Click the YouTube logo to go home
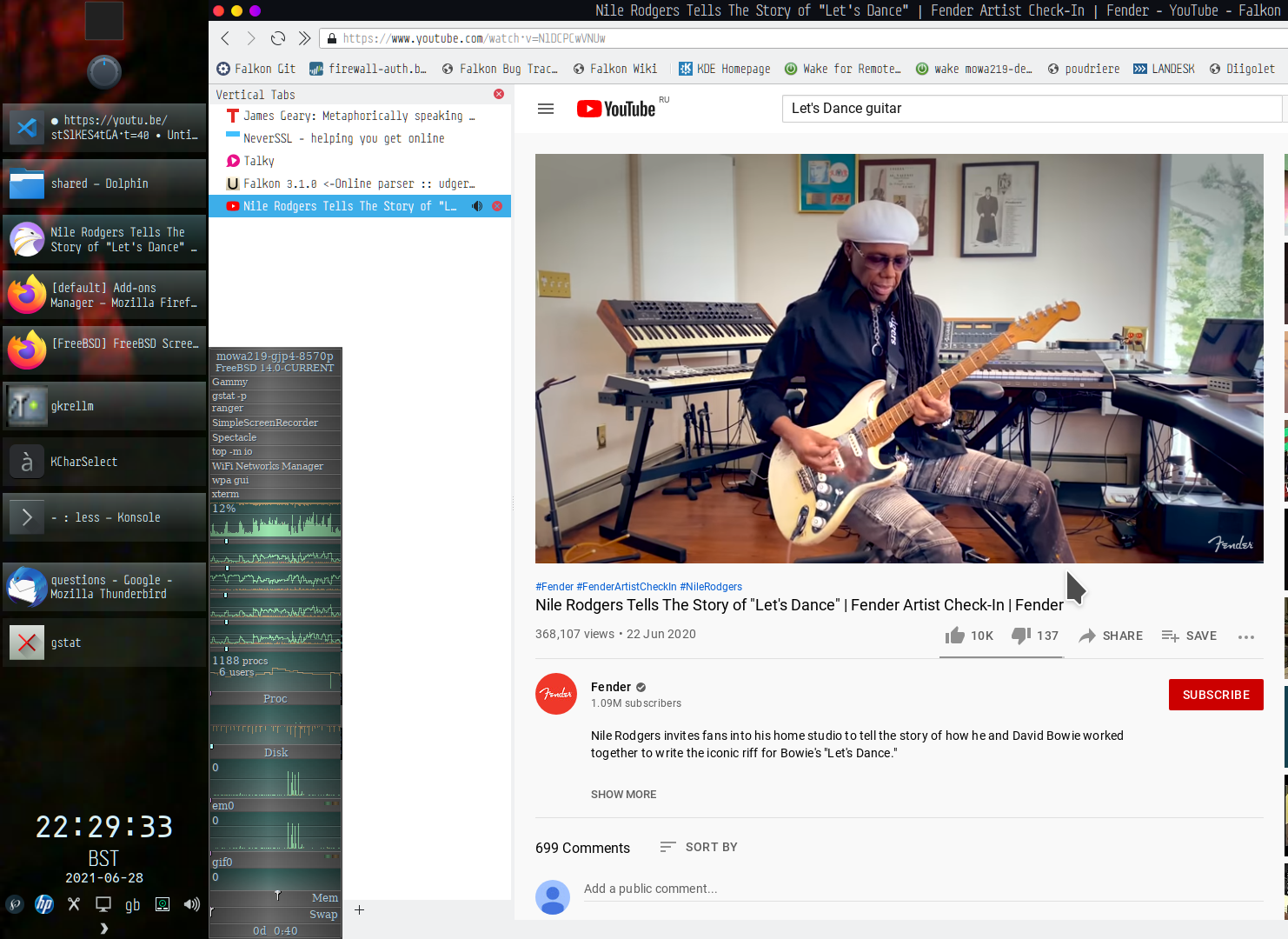This screenshot has width=1288, height=939. pyautogui.click(x=616, y=109)
